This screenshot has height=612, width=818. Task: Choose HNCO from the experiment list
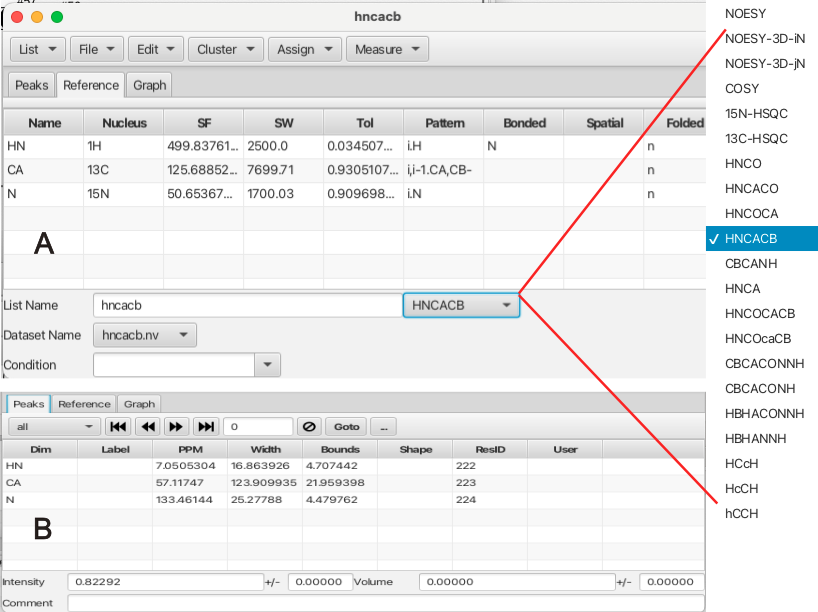(742, 163)
